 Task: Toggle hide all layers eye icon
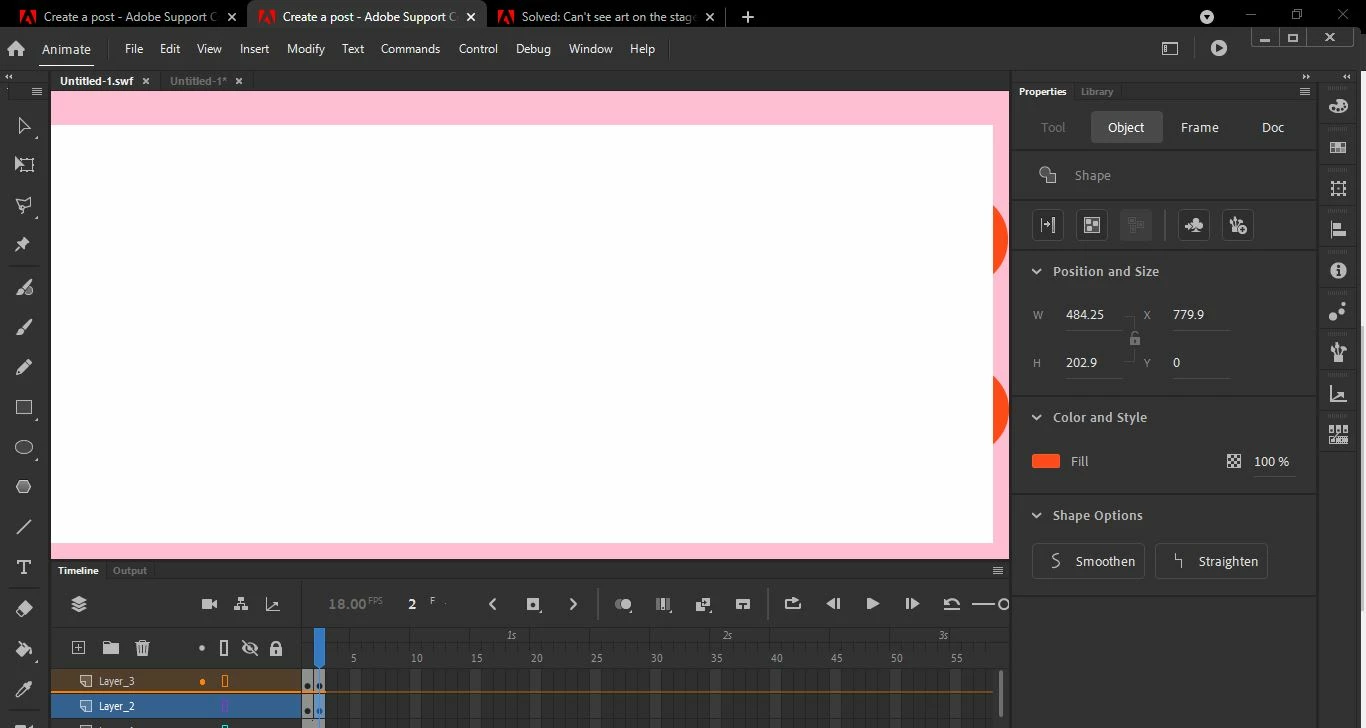click(x=250, y=648)
